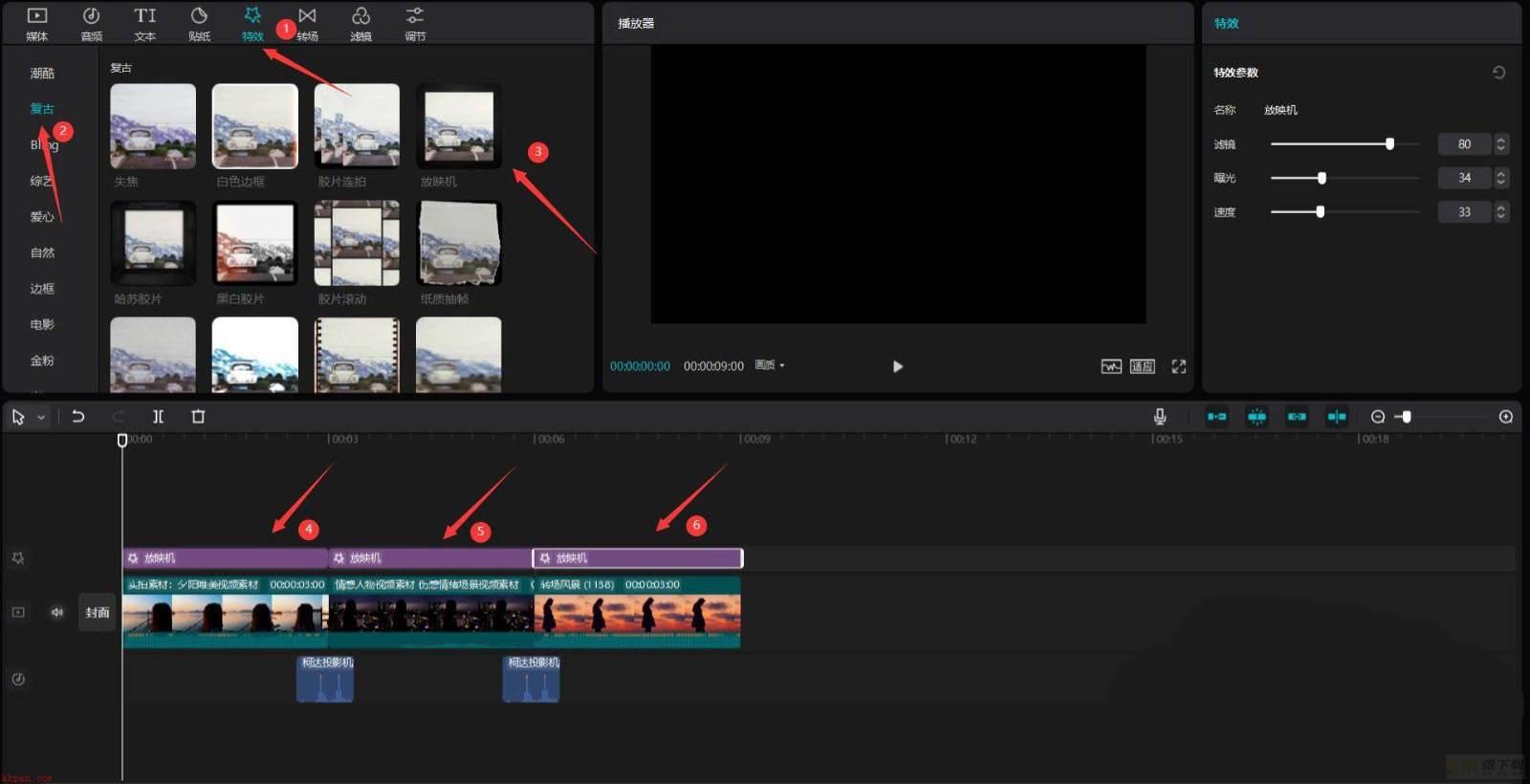Image resolution: width=1530 pixels, height=784 pixels.
Task: Reset effect parameters with the reset icon
Action: coord(1499,73)
